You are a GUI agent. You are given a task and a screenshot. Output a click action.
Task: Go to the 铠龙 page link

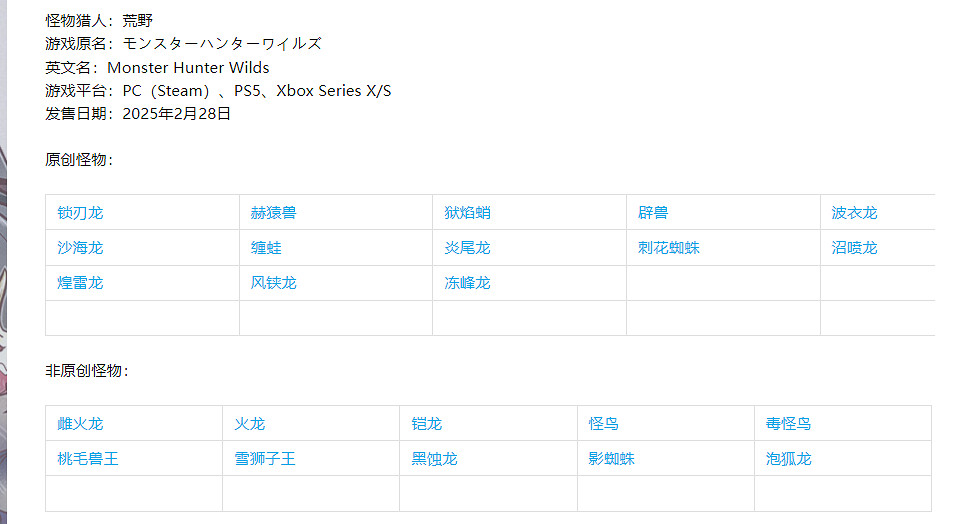tap(427, 424)
